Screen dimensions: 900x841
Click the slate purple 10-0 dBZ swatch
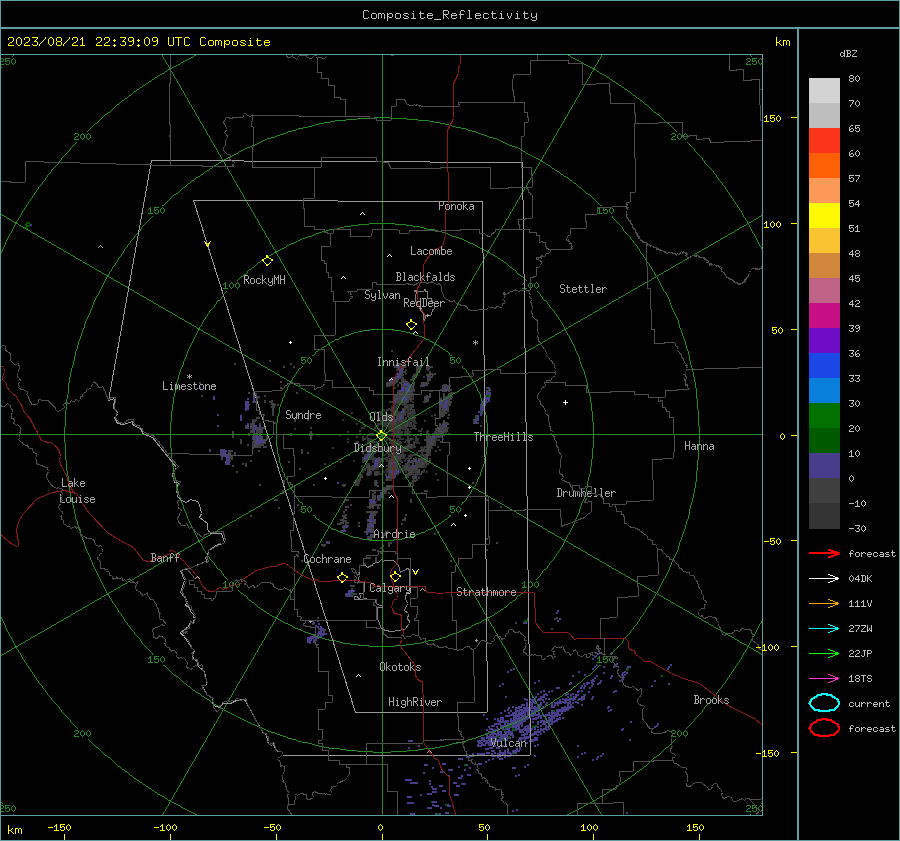824,466
